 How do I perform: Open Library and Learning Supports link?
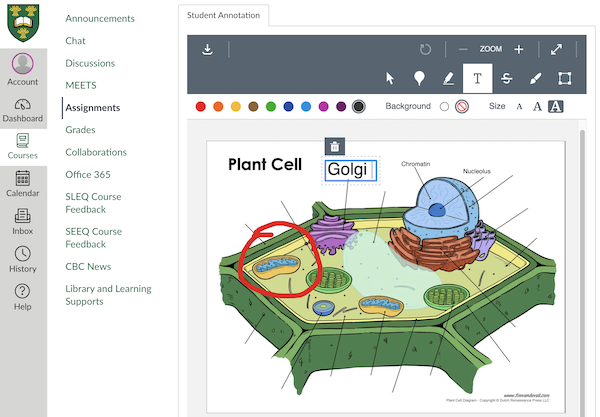pos(108,295)
